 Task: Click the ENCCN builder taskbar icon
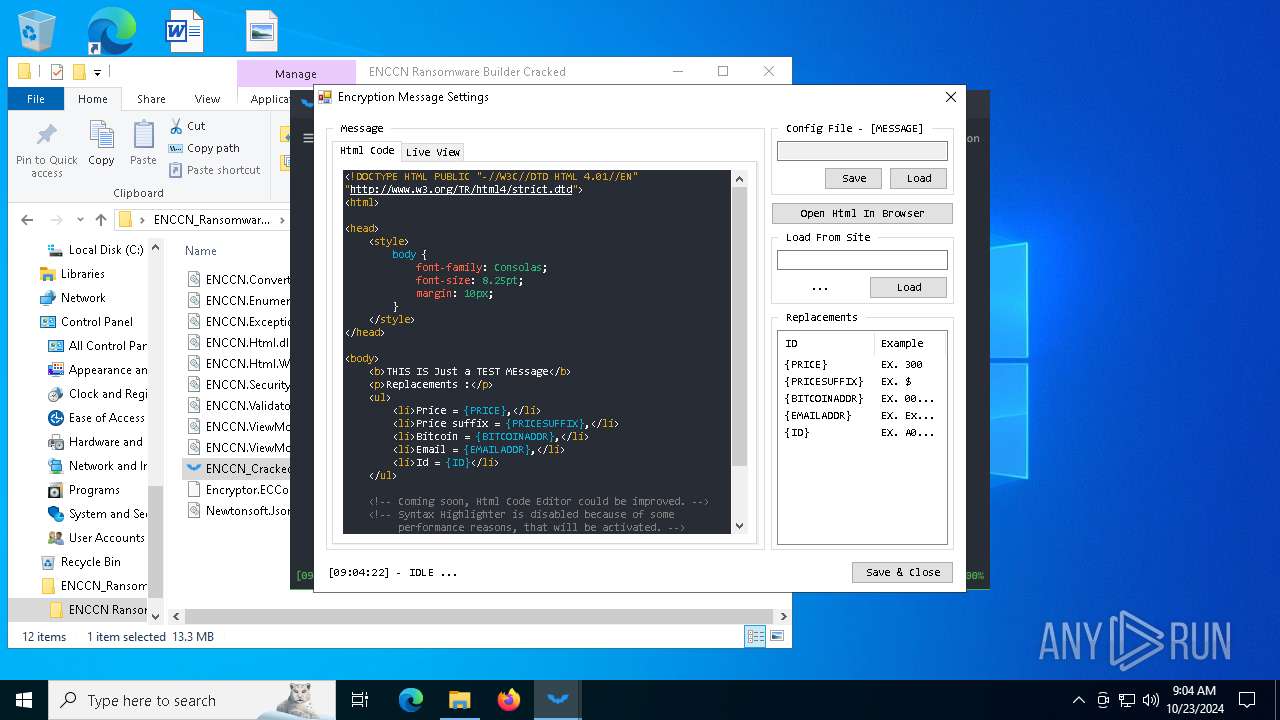(x=558, y=700)
